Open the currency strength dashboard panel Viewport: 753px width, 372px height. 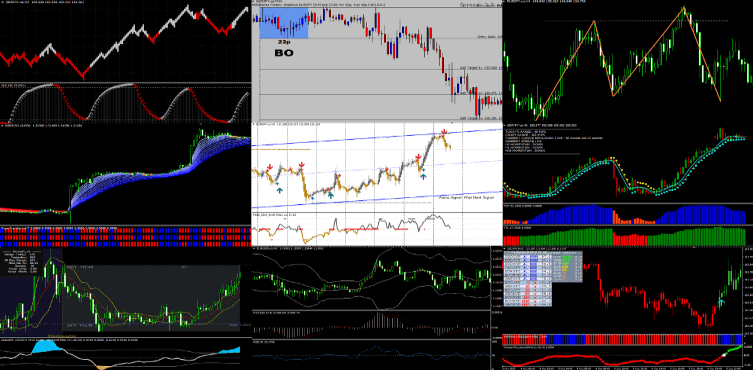click(x=543, y=279)
